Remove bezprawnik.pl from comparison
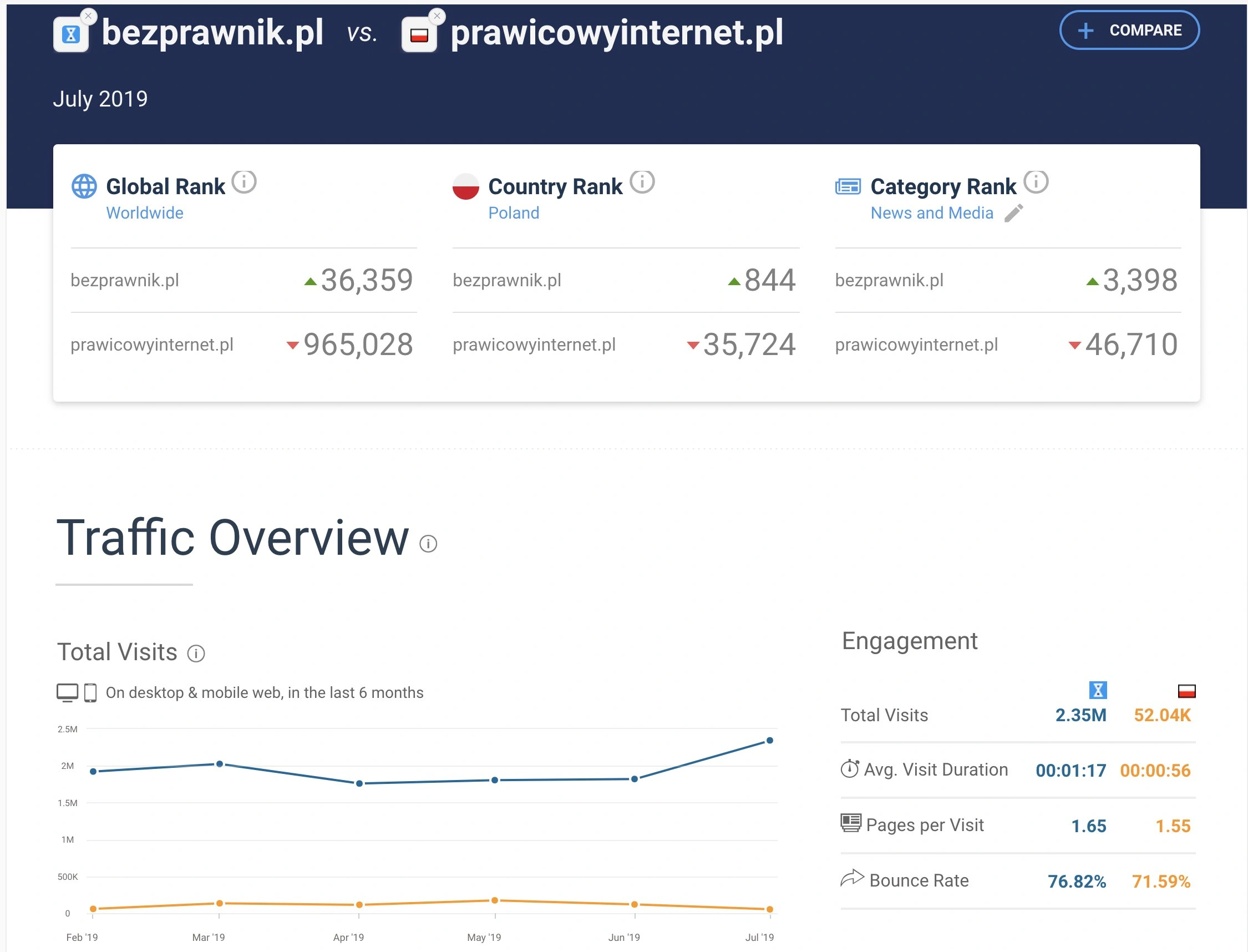 click(88, 17)
